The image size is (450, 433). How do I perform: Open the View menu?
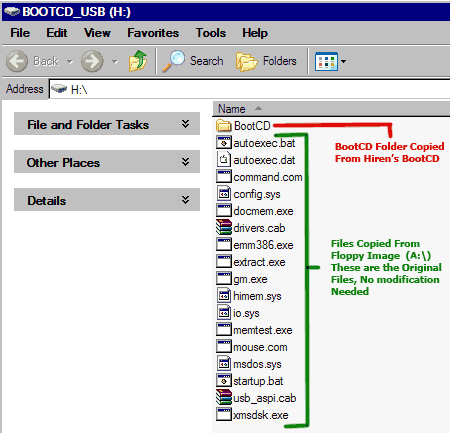tap(97, 33)
